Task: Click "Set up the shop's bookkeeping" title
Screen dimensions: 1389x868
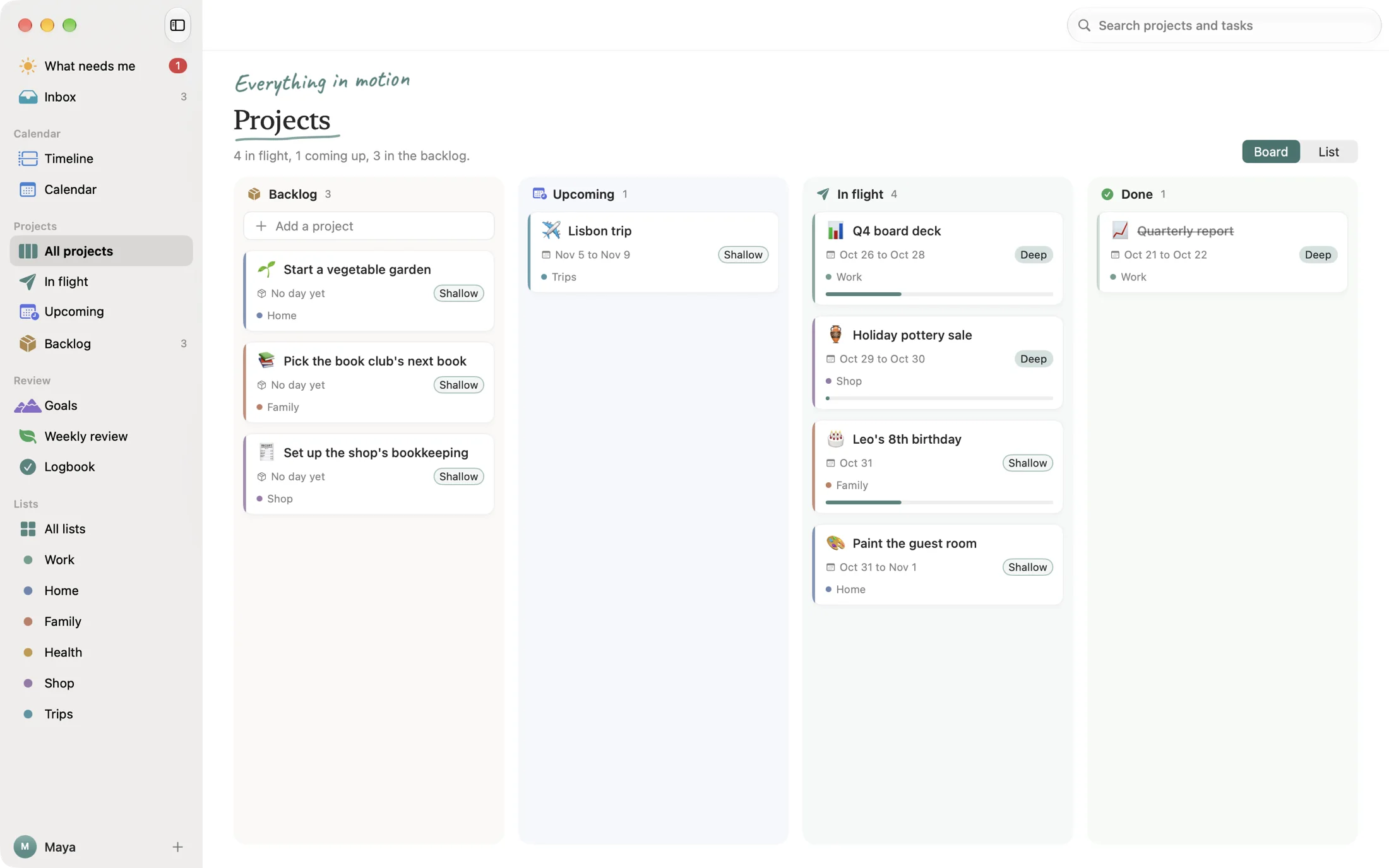Action: tap(376, 453)
